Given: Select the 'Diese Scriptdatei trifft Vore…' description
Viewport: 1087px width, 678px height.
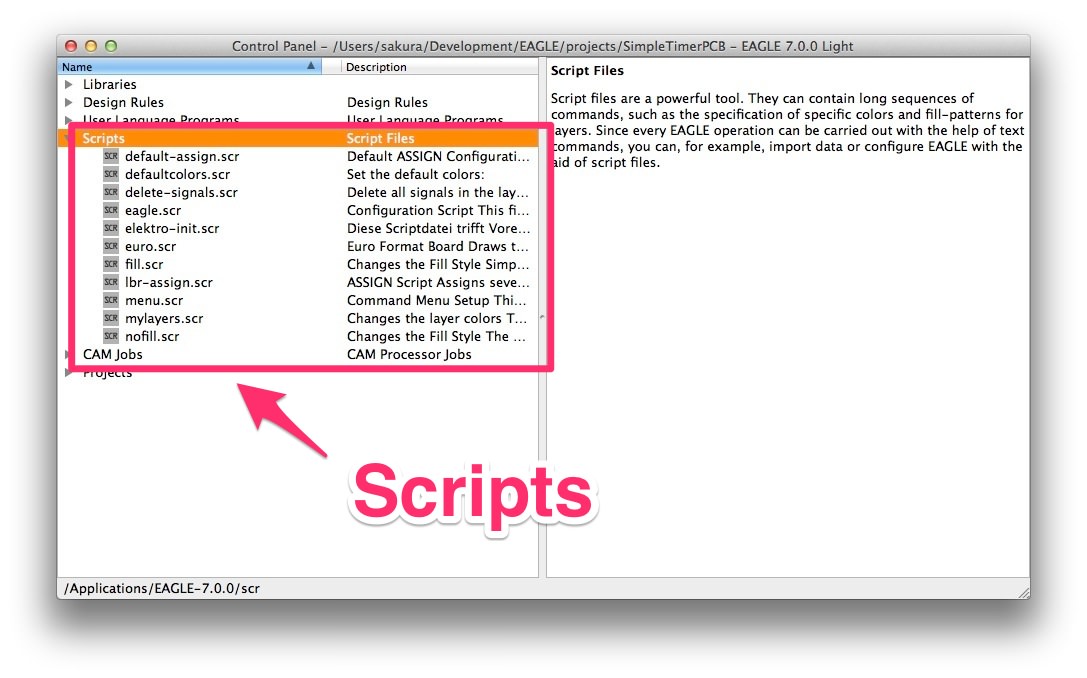Looking at the screenshot, I should pos(438,229).
